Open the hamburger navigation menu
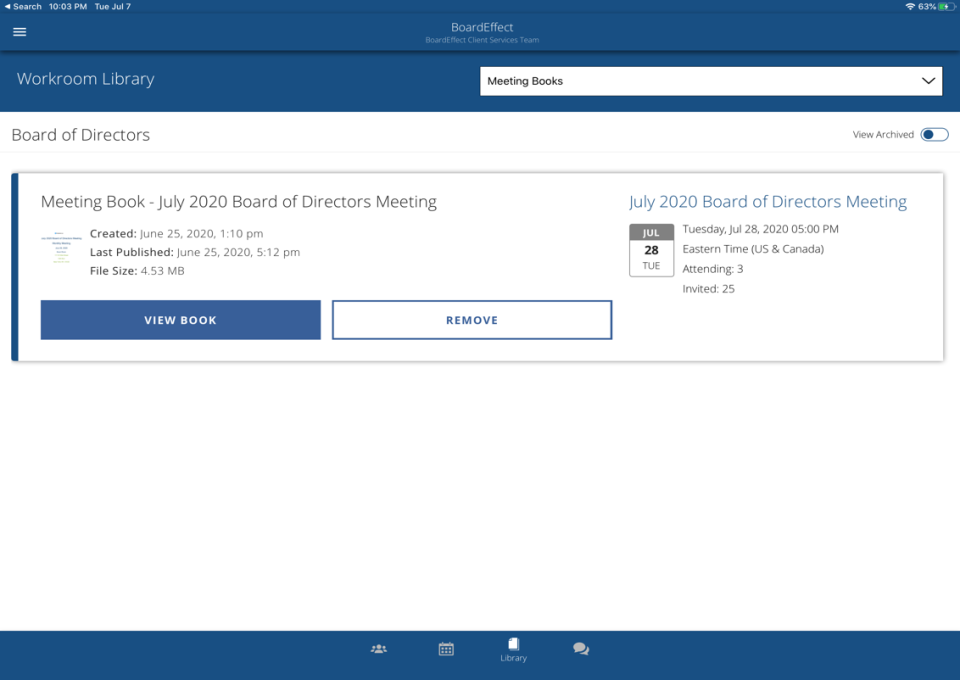This screenshot has height=680, width=960. [x=18, y=31]
